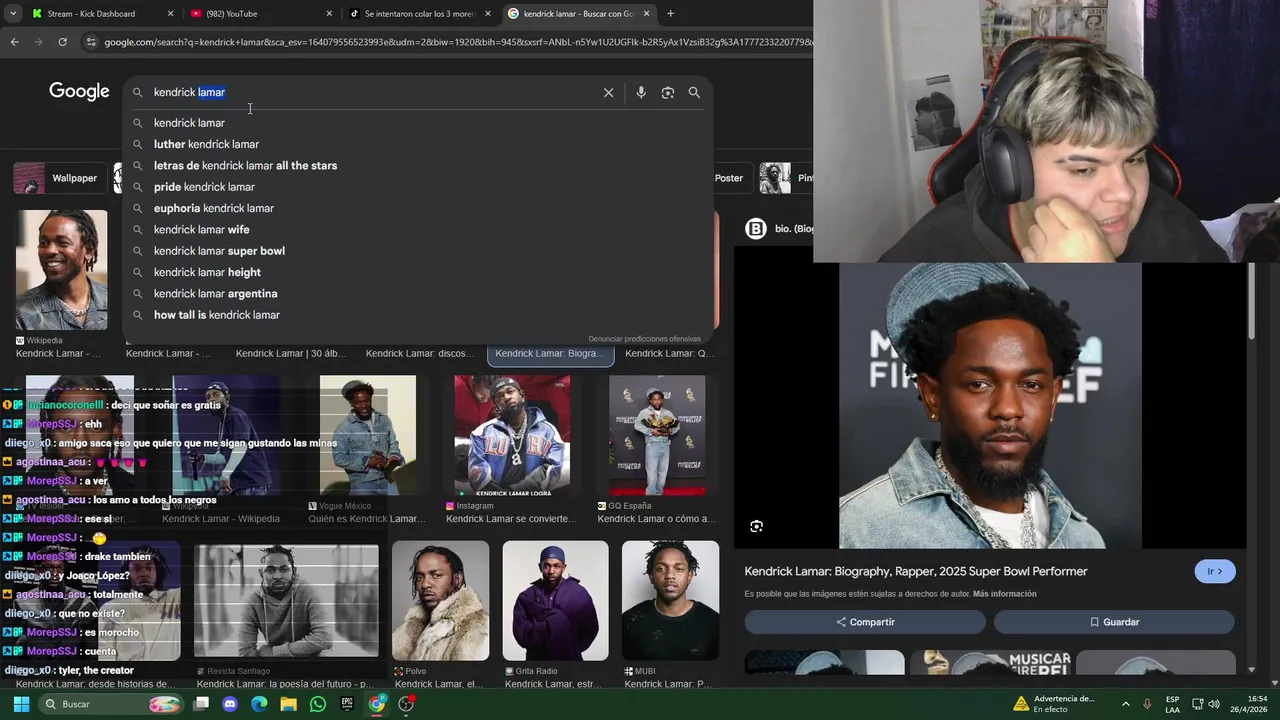Screen dimensions: 1280x720
Task: Close the Stream - Kick Dashboard tab
Action: [x=170, y=14]
